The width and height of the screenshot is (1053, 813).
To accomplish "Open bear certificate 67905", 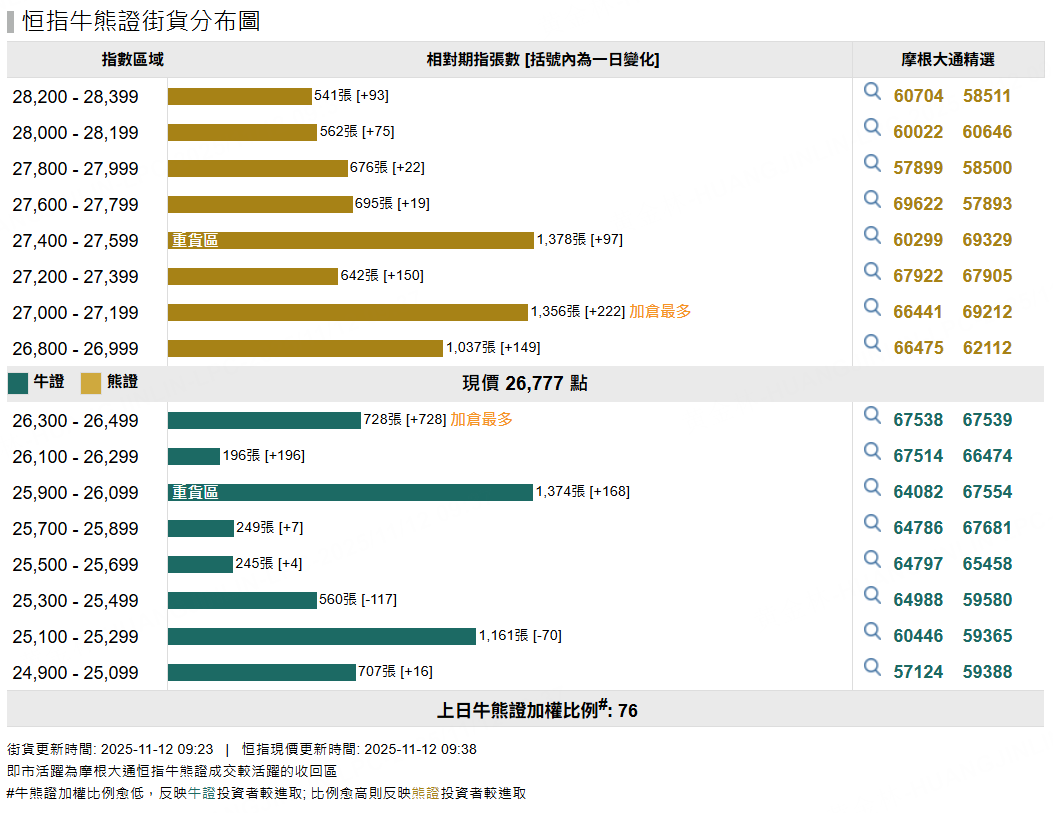I will click(987, 276).
